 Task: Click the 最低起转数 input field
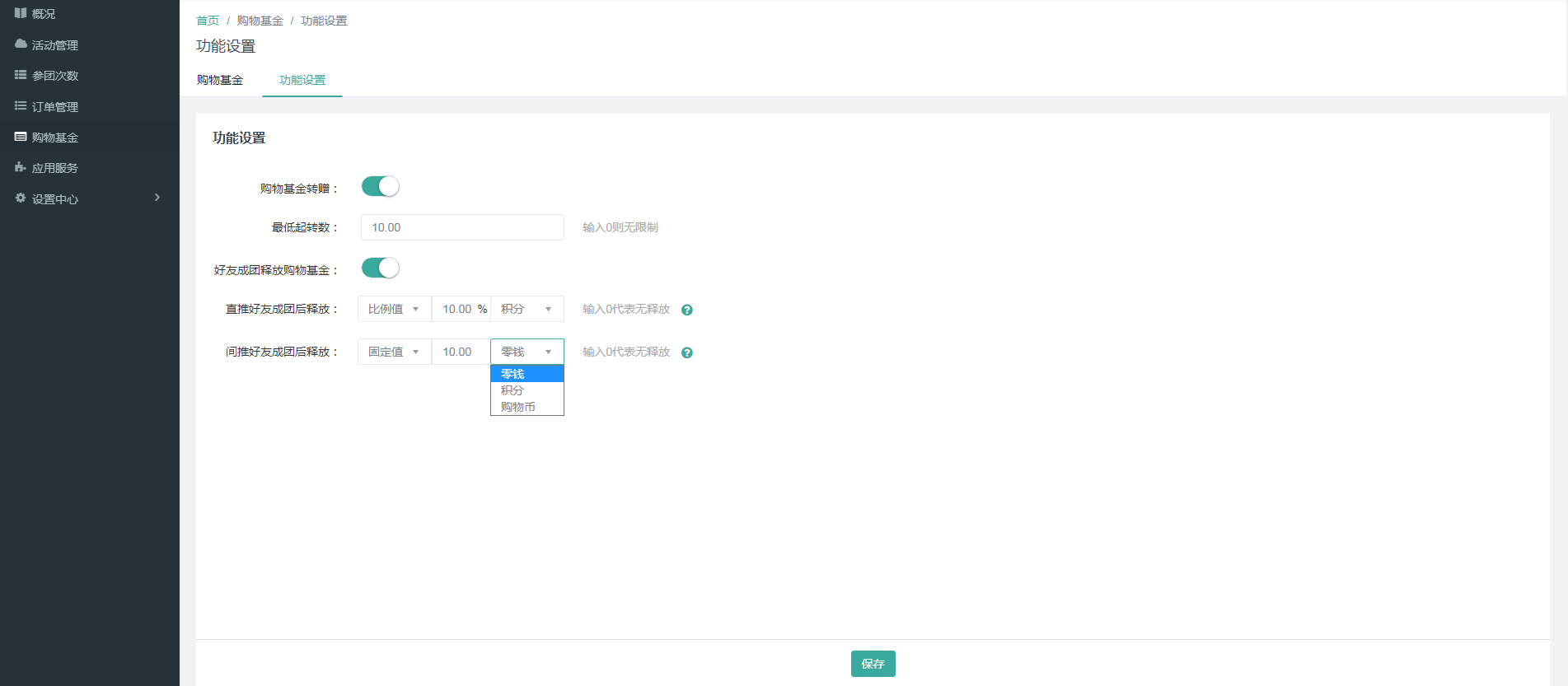pos(462,227)
